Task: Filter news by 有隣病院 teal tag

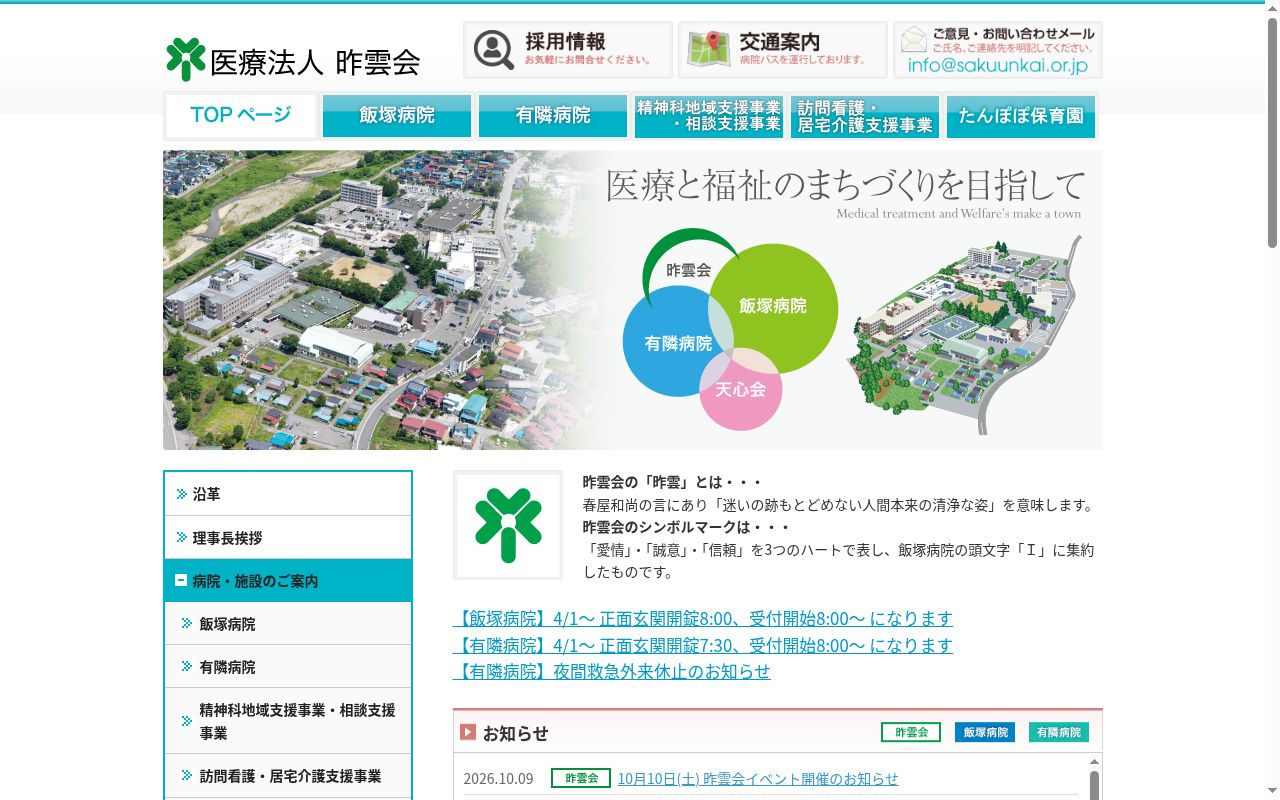Action: pos(1059,732)
